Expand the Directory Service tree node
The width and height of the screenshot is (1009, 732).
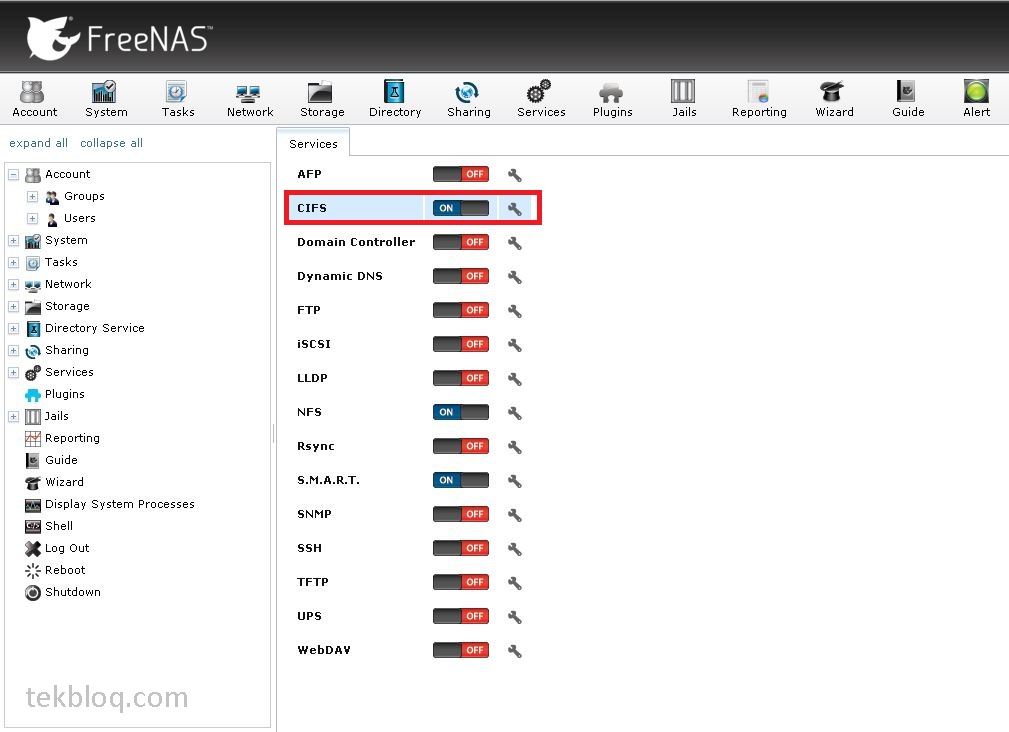pyautogui.click(x=14, y=329)
